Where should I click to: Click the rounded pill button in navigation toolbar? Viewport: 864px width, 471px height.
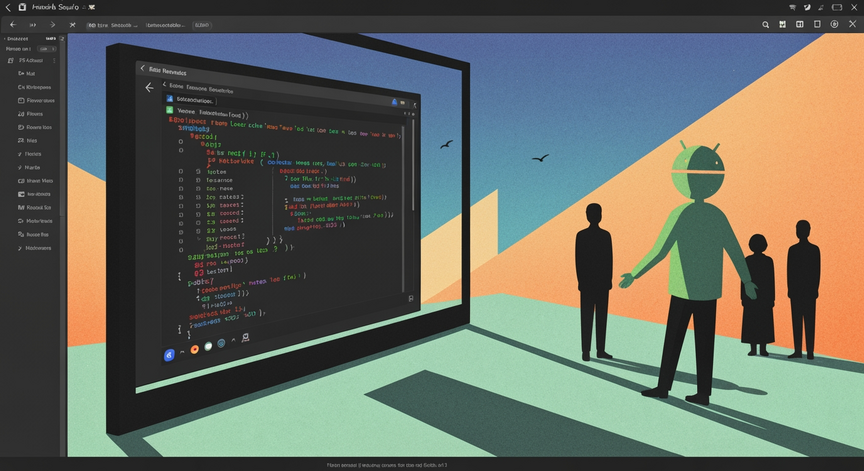[x=202, y=25]
